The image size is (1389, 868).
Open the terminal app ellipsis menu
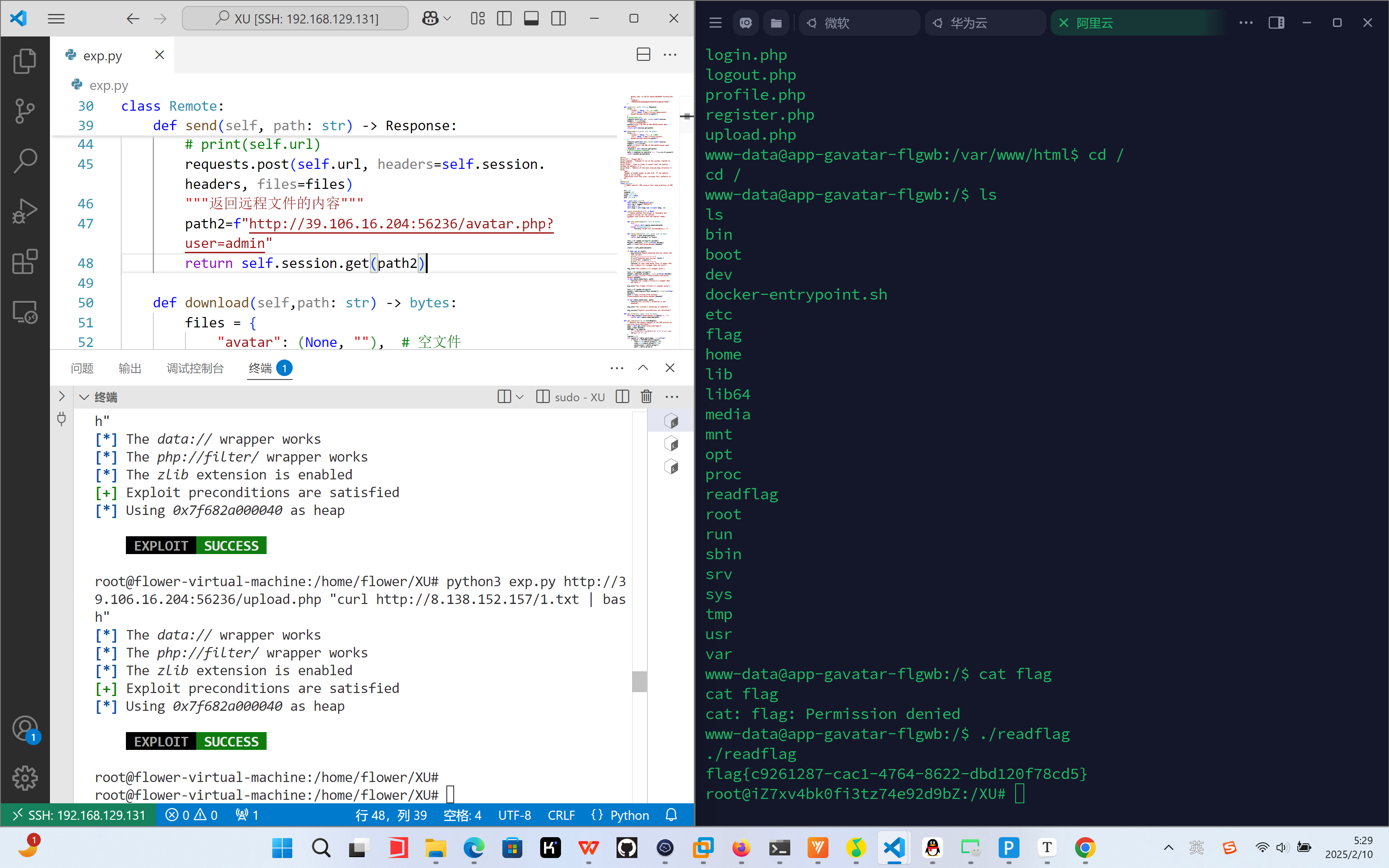(1246, 23)
